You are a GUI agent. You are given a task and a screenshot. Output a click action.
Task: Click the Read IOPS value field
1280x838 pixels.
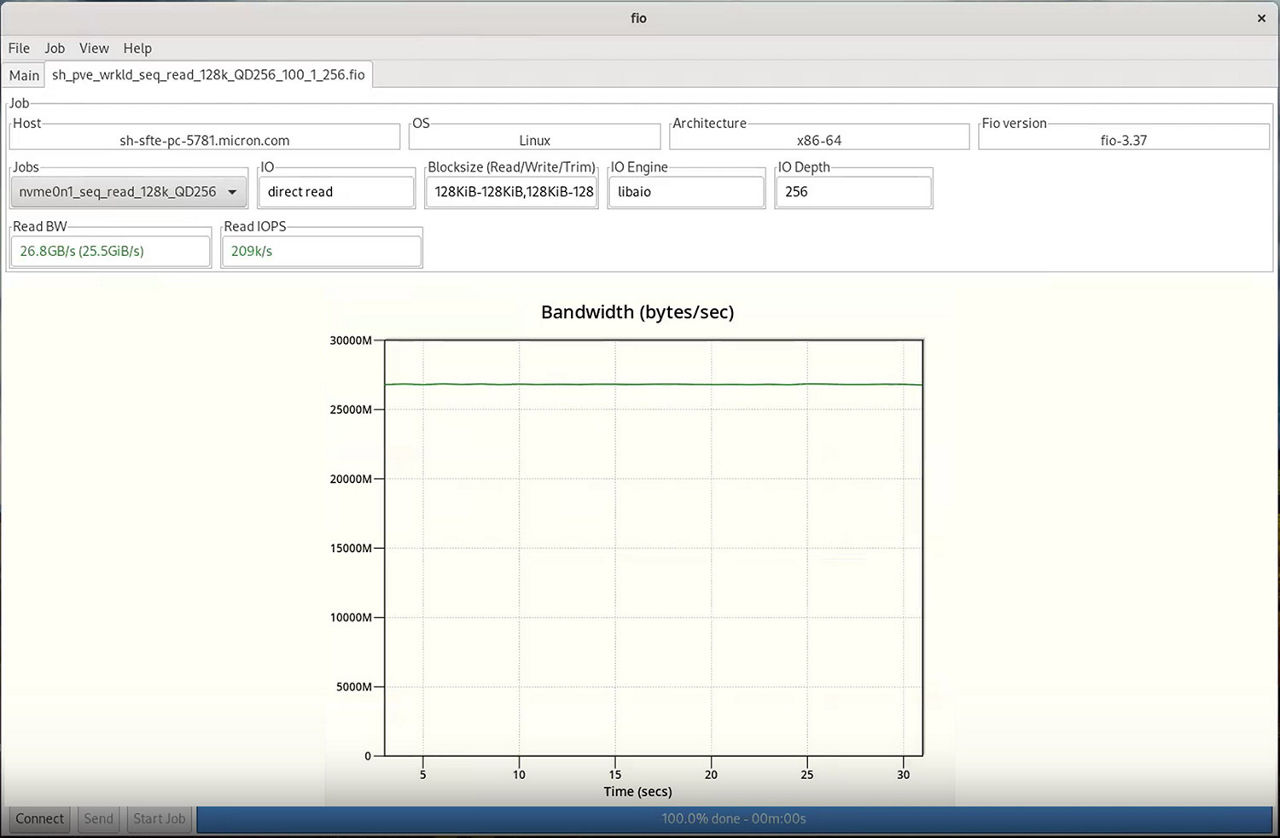(x=320, y=251)
